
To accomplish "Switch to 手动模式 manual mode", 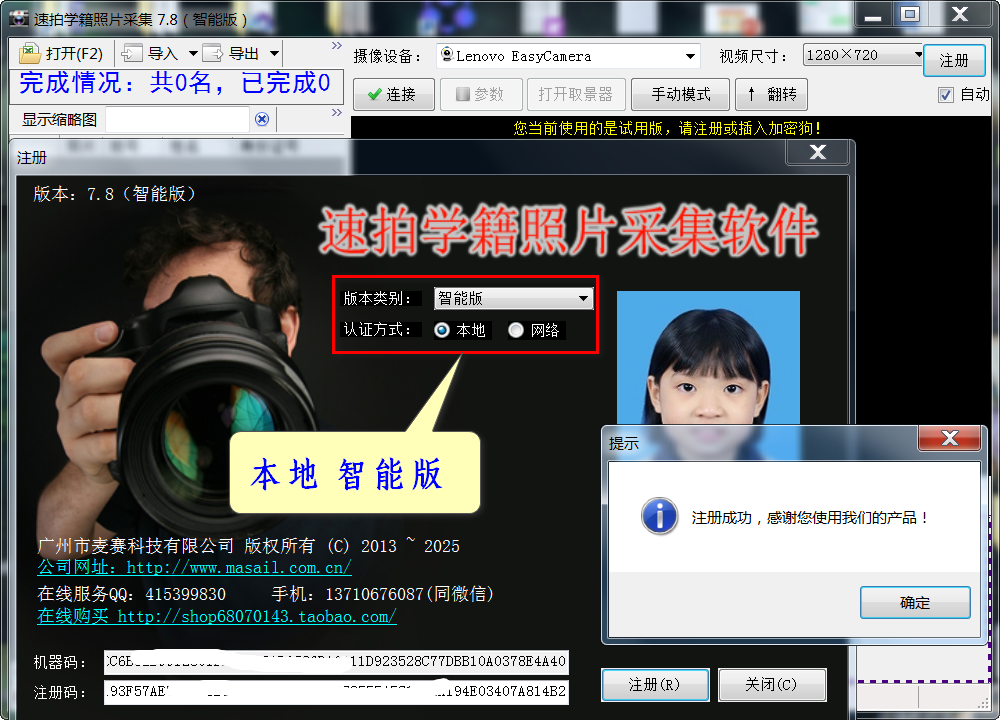I will click(x=680, y=94).
